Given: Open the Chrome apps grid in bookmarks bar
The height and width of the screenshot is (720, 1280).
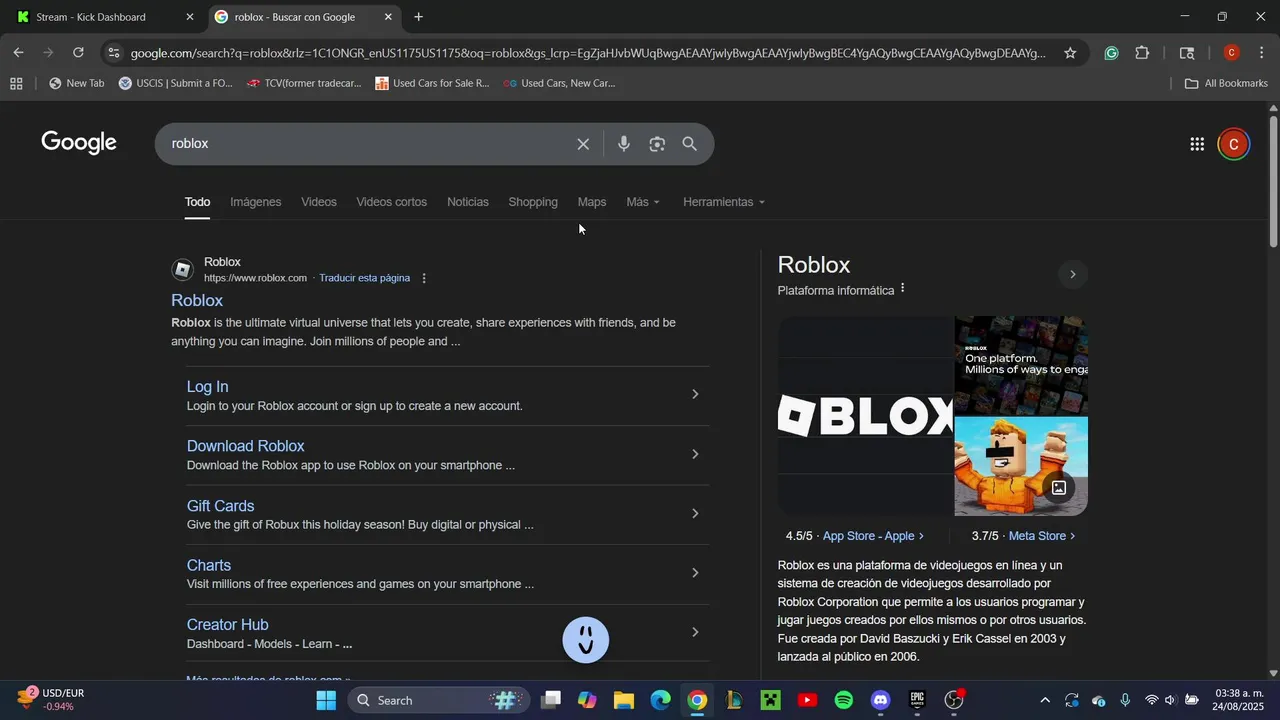Looking at the screenshot, I should (16, 83).
